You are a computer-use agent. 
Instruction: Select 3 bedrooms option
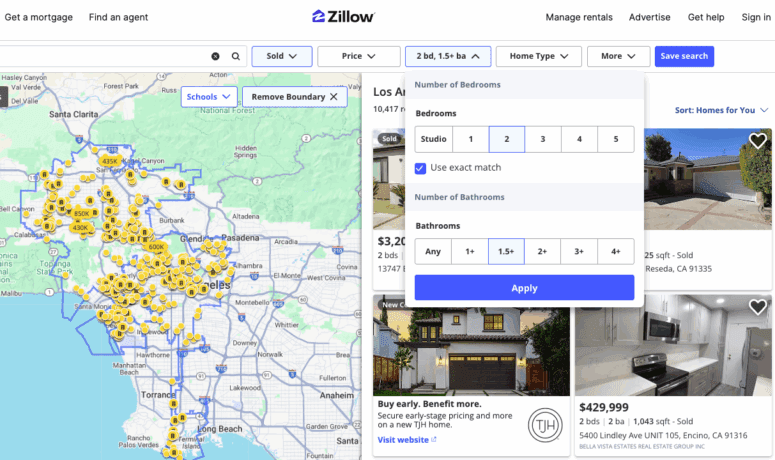click(543, 140)
